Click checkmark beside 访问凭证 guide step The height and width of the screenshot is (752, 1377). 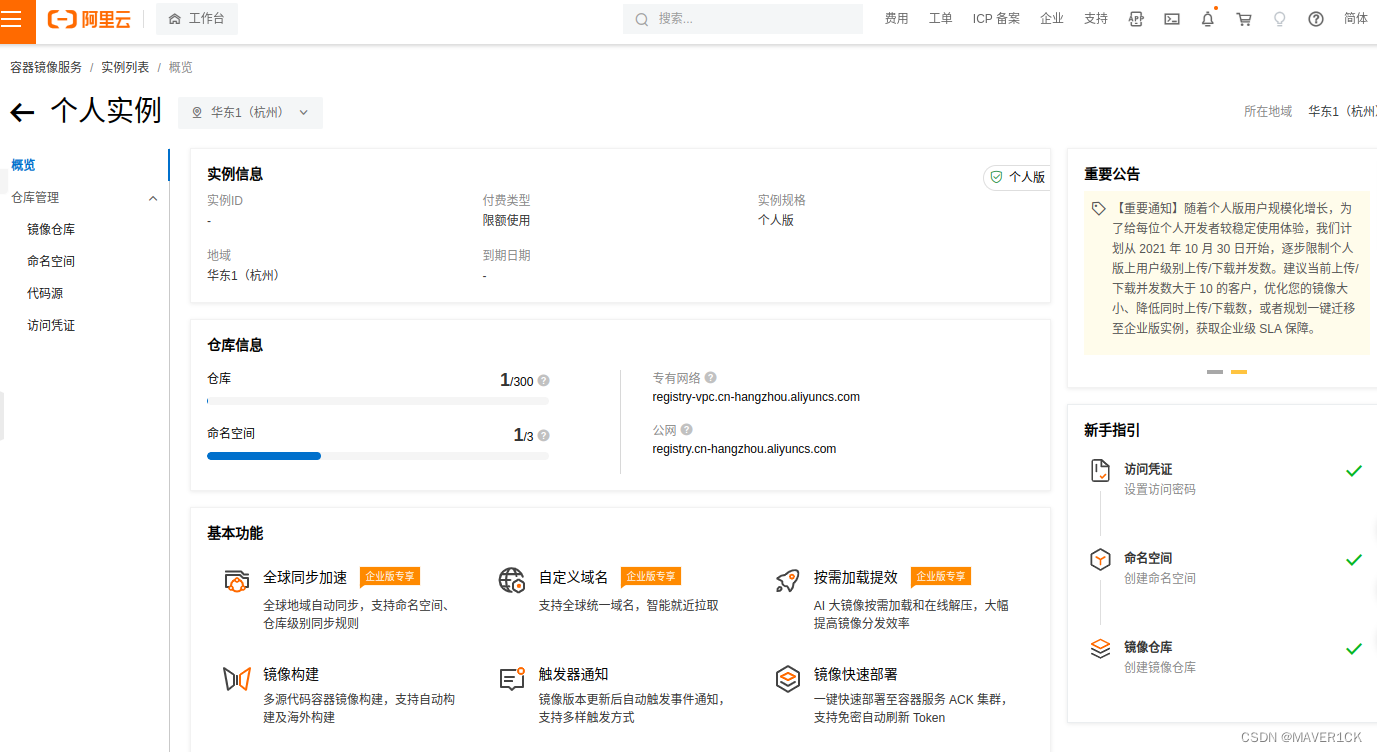(x=1354, y=470)
